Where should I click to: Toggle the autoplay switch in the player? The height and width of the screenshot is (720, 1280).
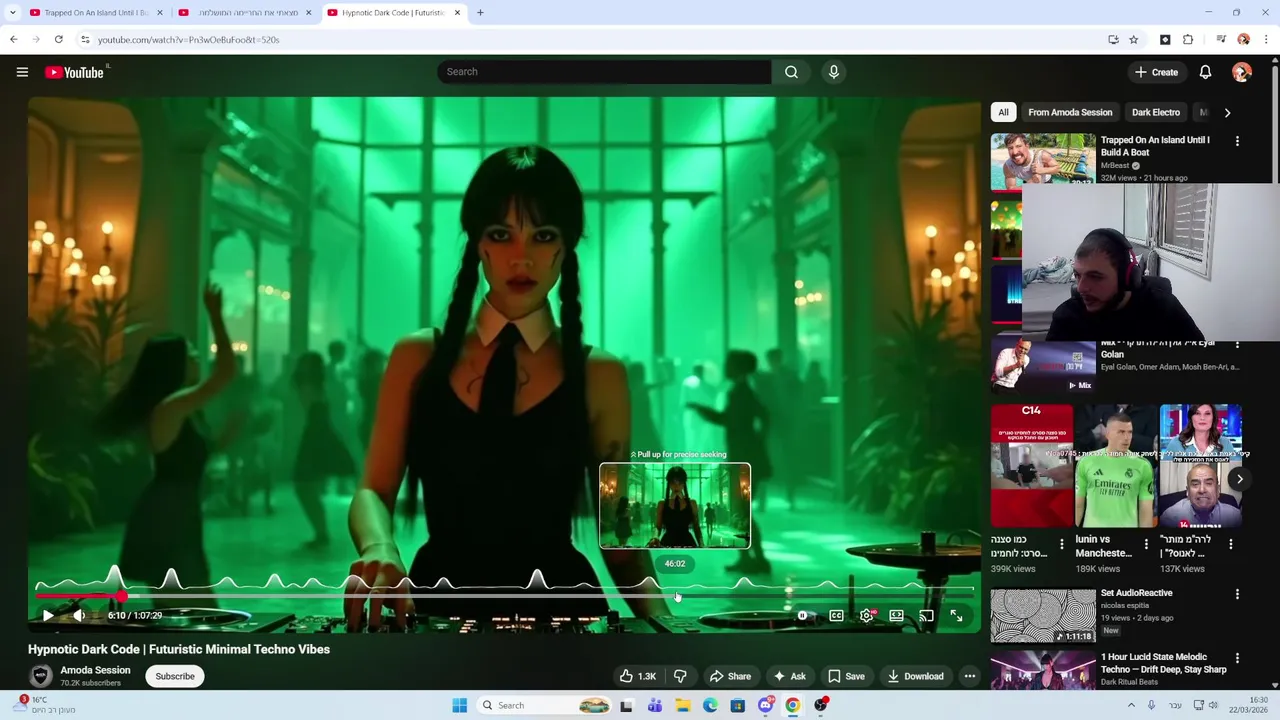pyautogui.click(x=802, y=616)
